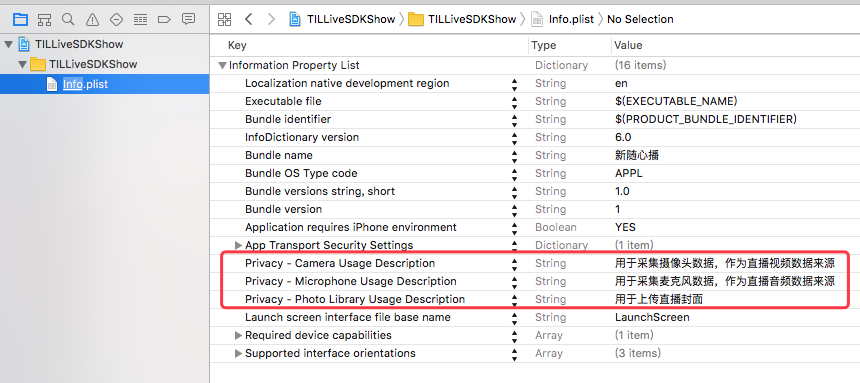Switch to the Symbol navigator hierarchy icon

click(x=44, y=20)
